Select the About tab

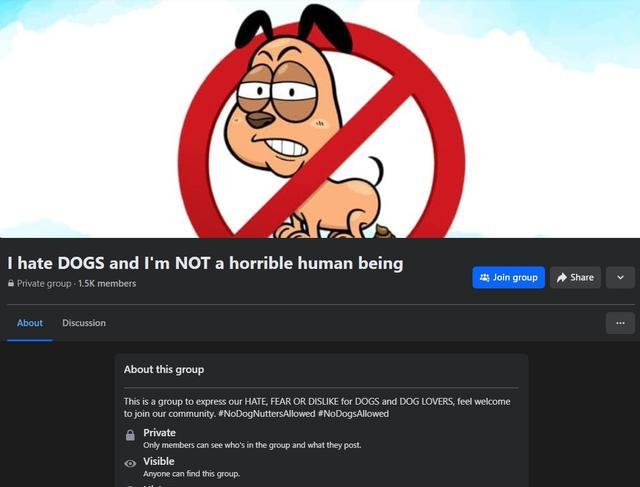coord(30,323)
